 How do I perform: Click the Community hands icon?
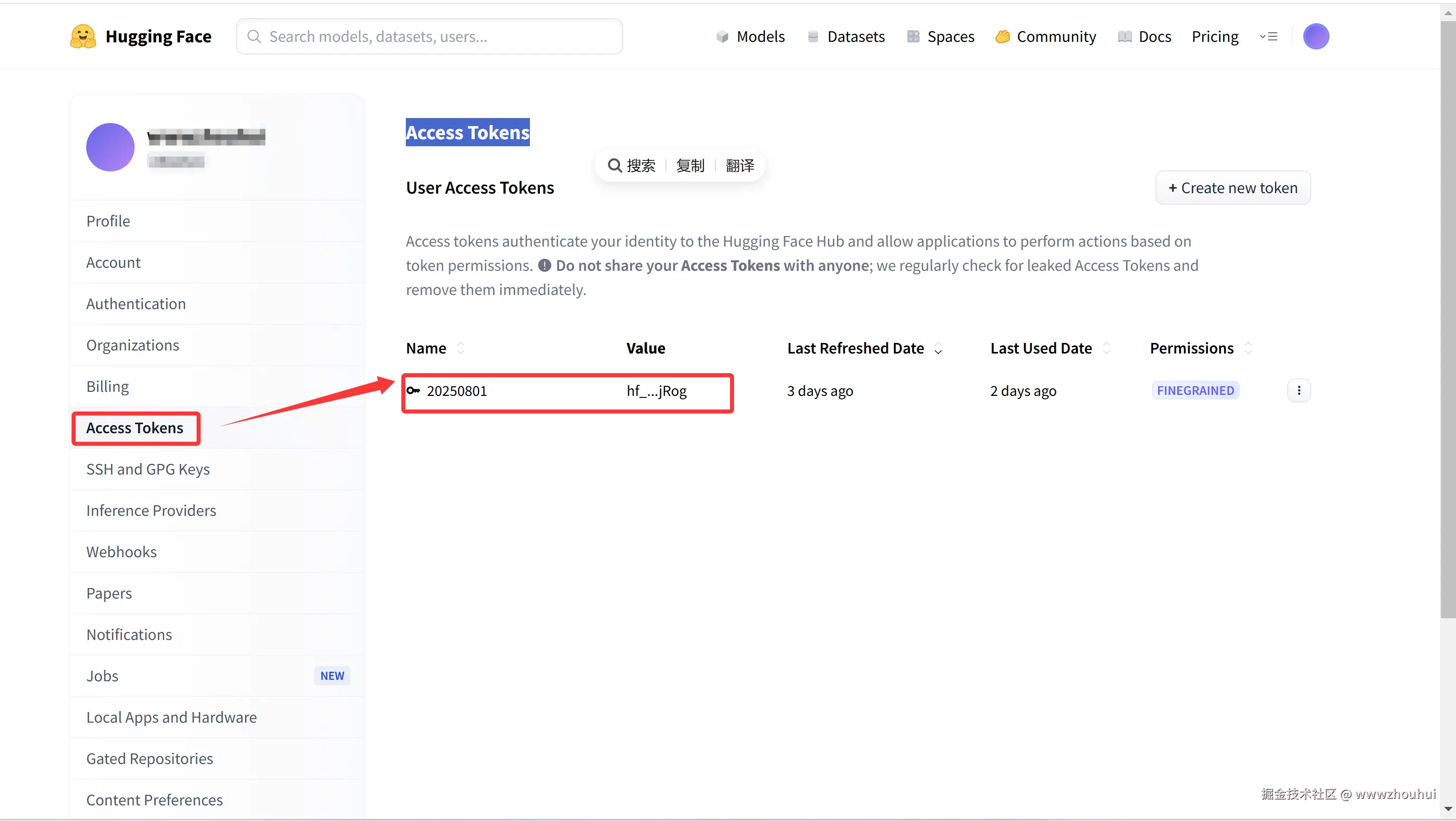(1003, 36)
